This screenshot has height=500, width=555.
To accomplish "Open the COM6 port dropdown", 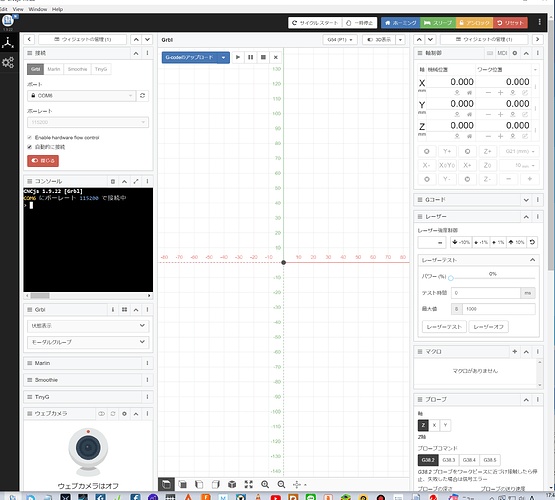I will tap(81, 96).
